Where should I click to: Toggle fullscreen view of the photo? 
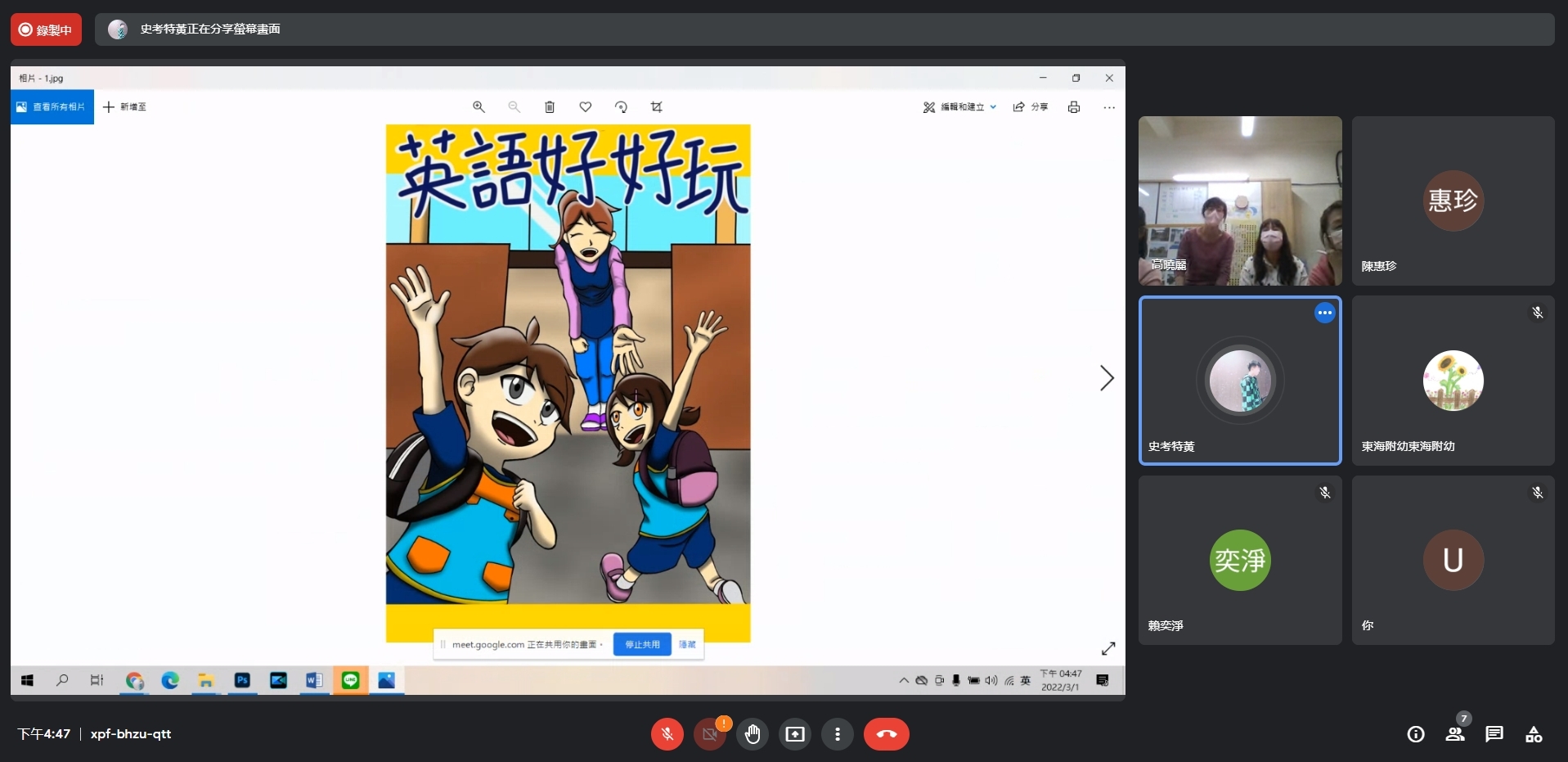click(x=1108, y=648)
